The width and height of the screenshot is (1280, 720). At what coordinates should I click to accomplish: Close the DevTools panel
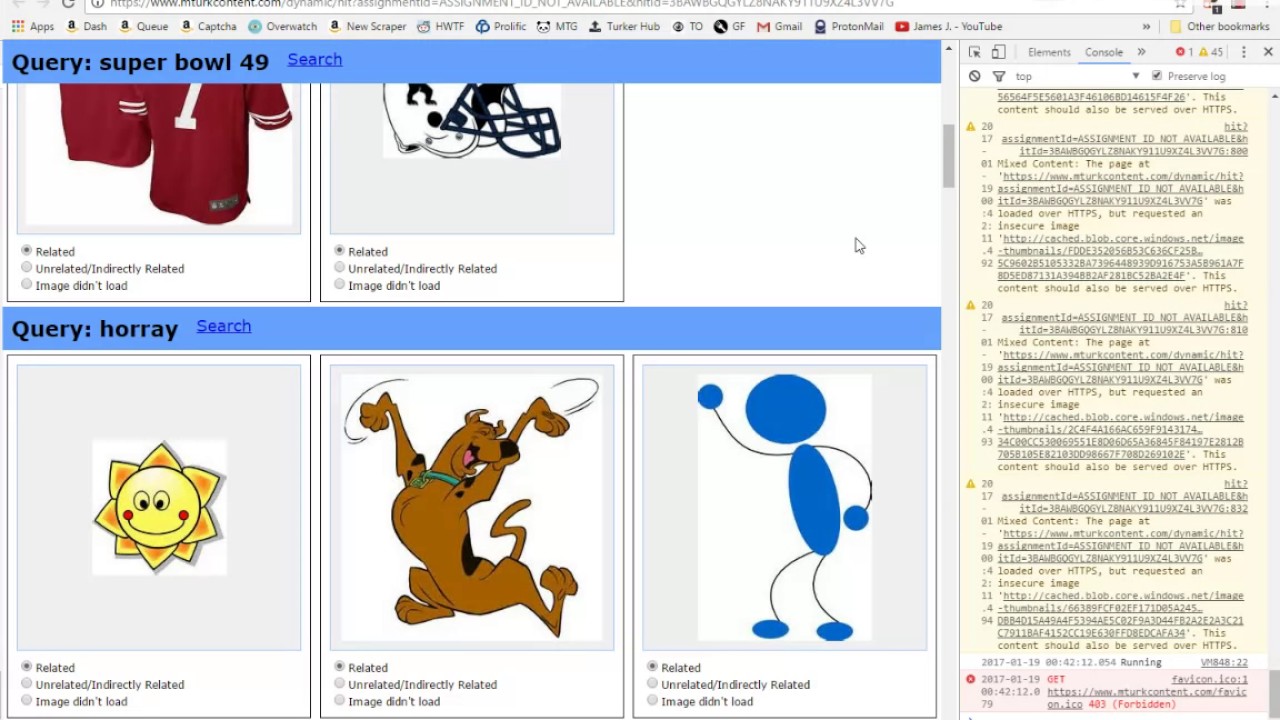click(1268, 52)
